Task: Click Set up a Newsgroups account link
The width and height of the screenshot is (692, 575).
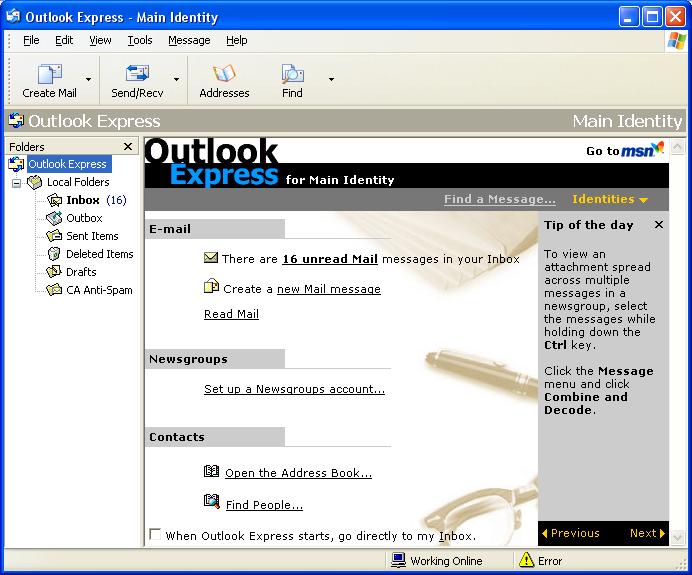Action: pos(294,389)
